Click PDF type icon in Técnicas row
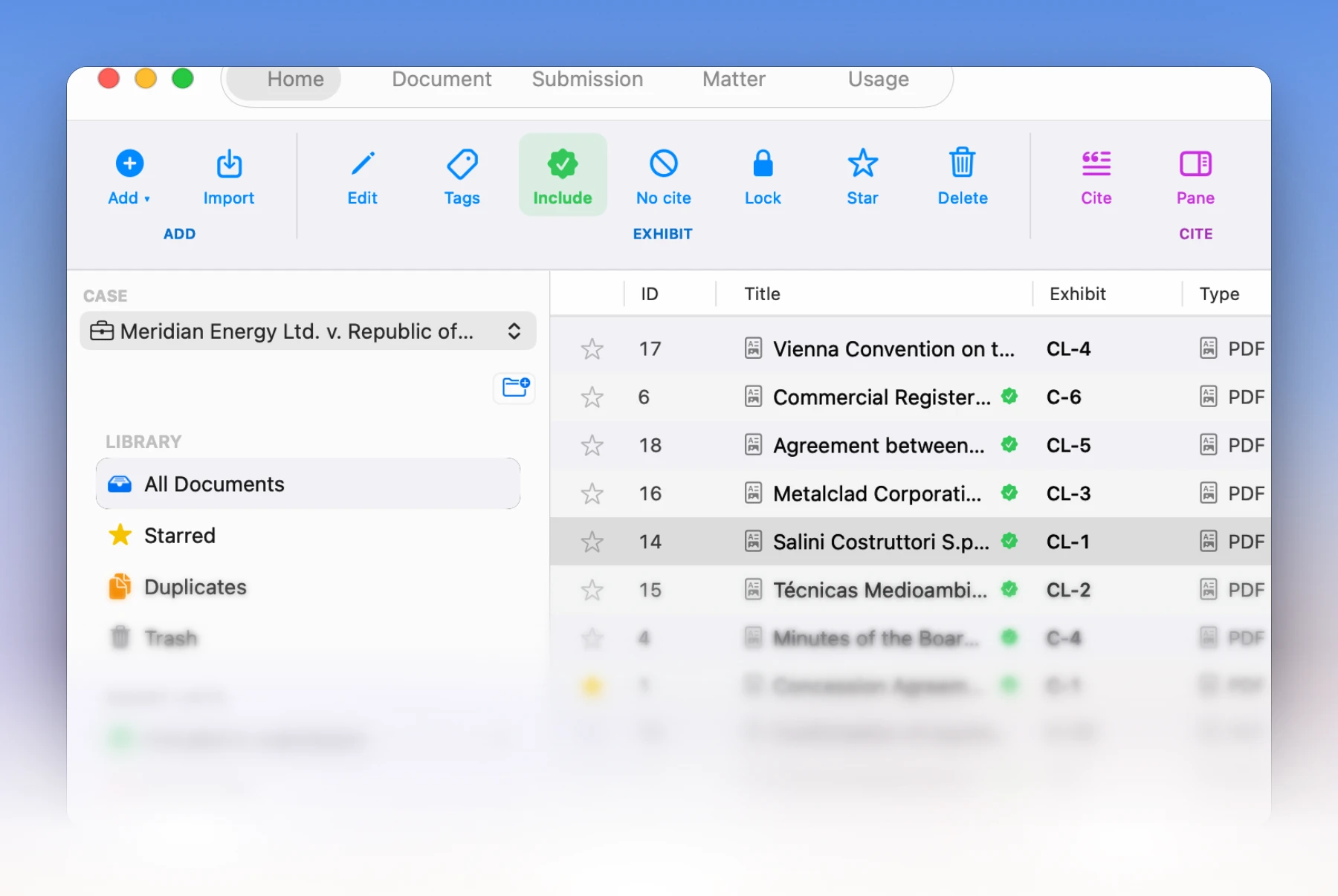The width and height of the screenshot is (1338, 896). tap(1209, 590)
